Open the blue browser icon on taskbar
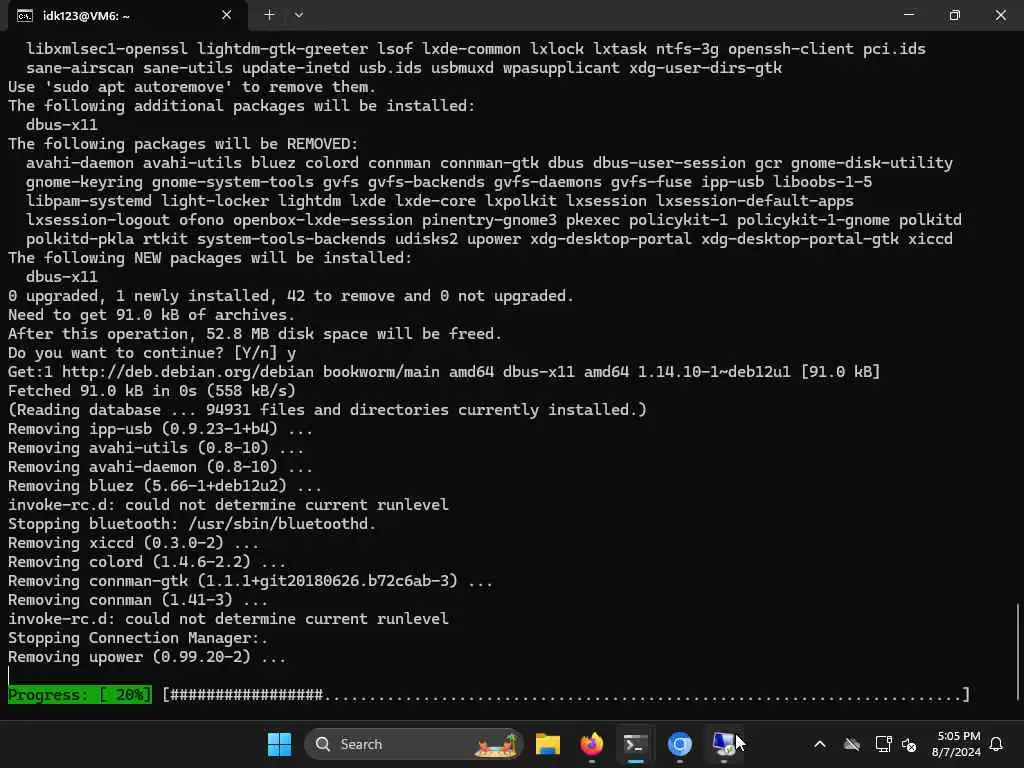Screen dimensions: 1024x768 click(679, 744)
